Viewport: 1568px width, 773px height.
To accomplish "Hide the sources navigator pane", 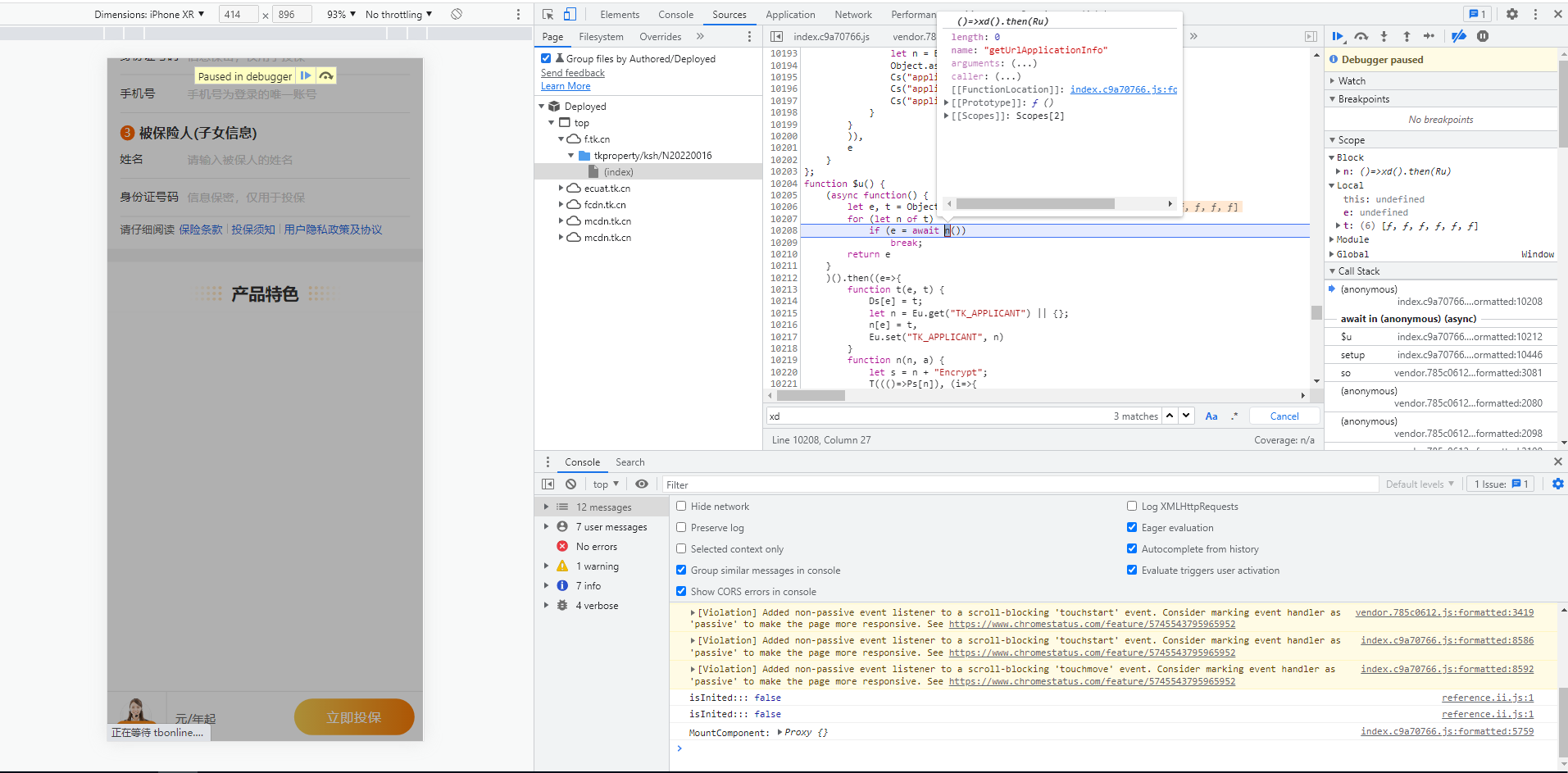I will [x=776, y=36].
